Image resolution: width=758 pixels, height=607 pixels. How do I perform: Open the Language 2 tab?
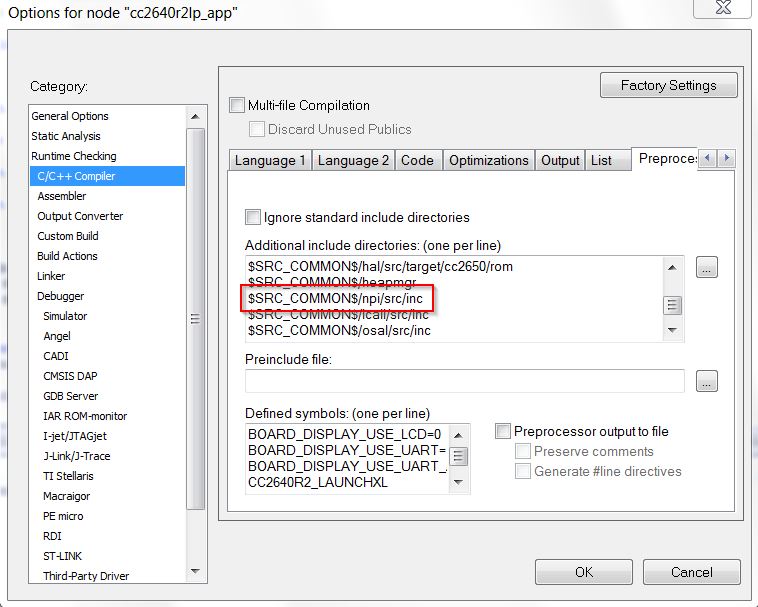click(x=354, y=160)
